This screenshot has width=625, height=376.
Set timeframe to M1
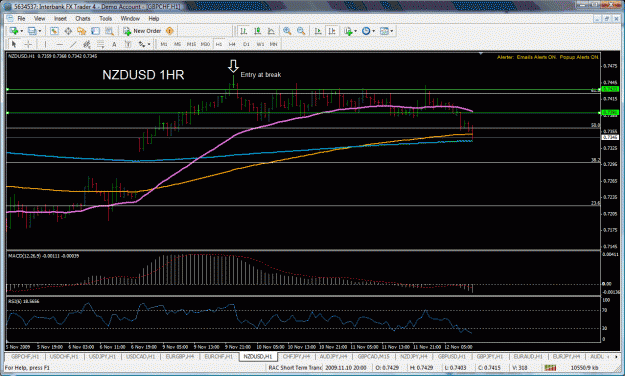[164, 44]
